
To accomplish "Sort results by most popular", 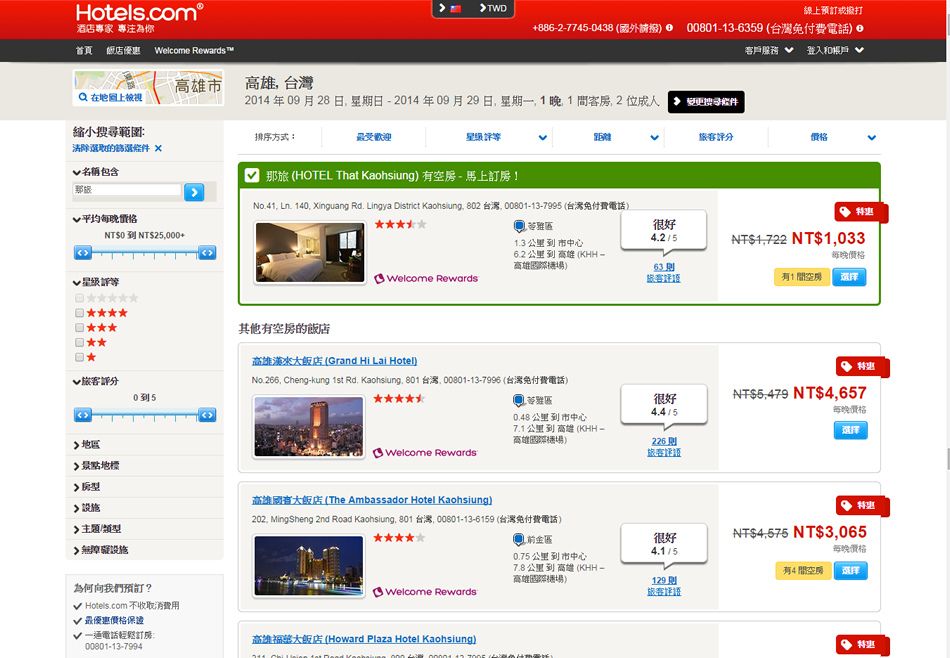I will [x=374, y=138].
